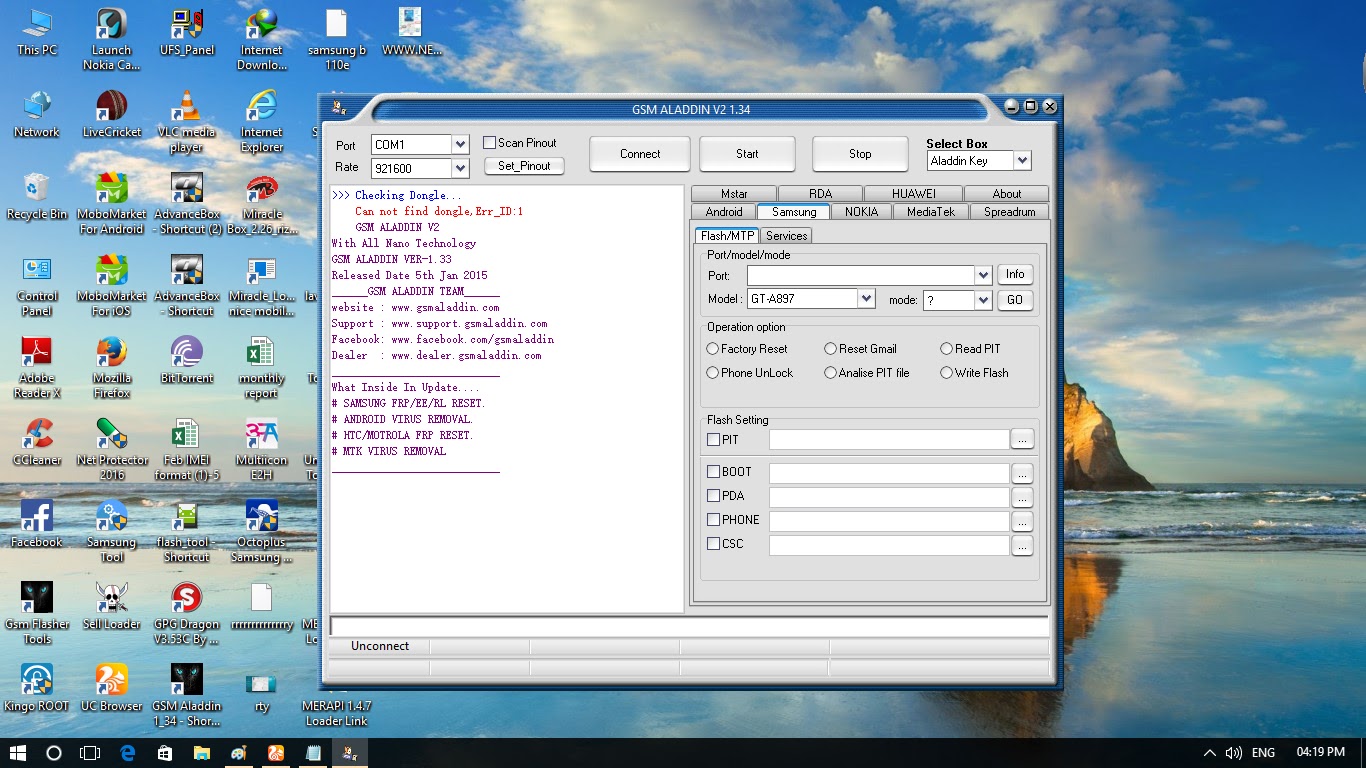1366x768 pixels.
Task: Select the Adobe Reader X icon
Action: 37,368
